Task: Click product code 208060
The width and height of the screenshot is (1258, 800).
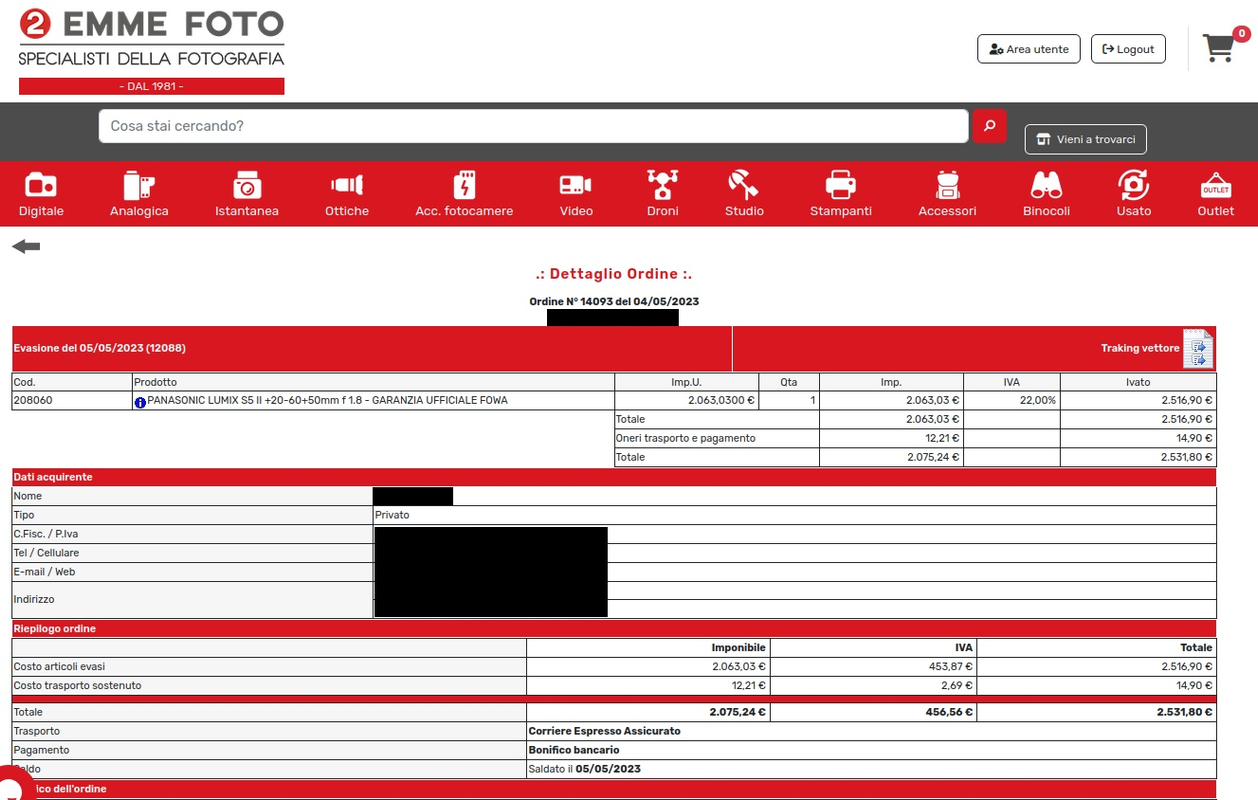Action: [x=31, y=400]
